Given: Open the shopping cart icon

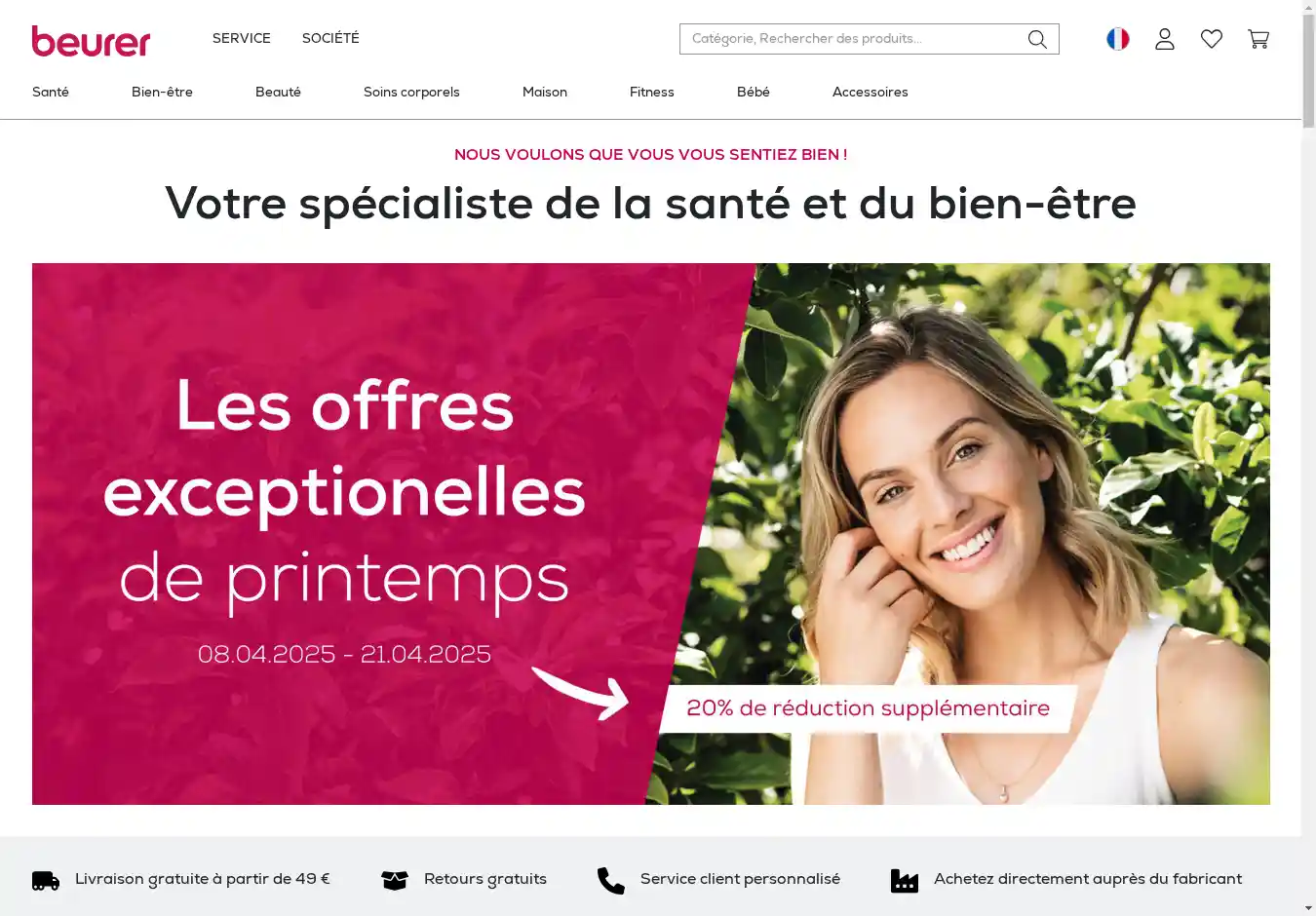Looking at the screenshot, I should [1258, 39].
